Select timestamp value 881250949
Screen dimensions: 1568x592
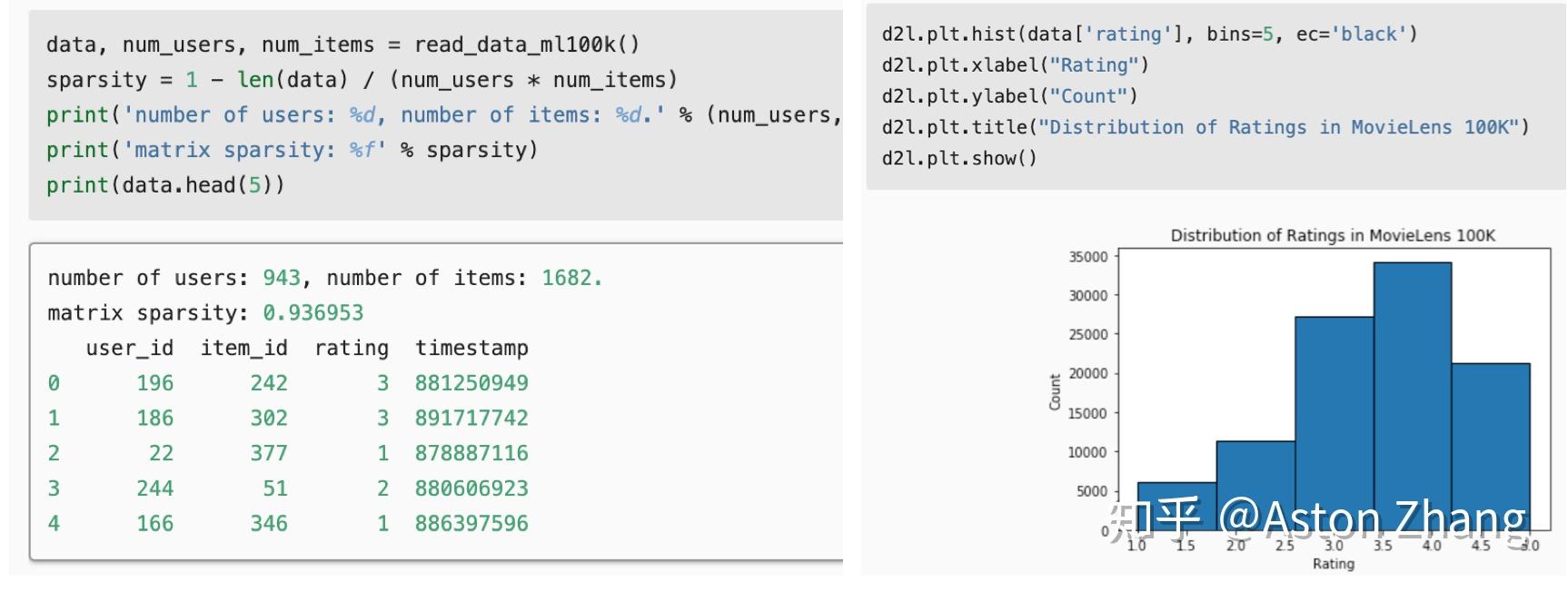pos(471,383)
